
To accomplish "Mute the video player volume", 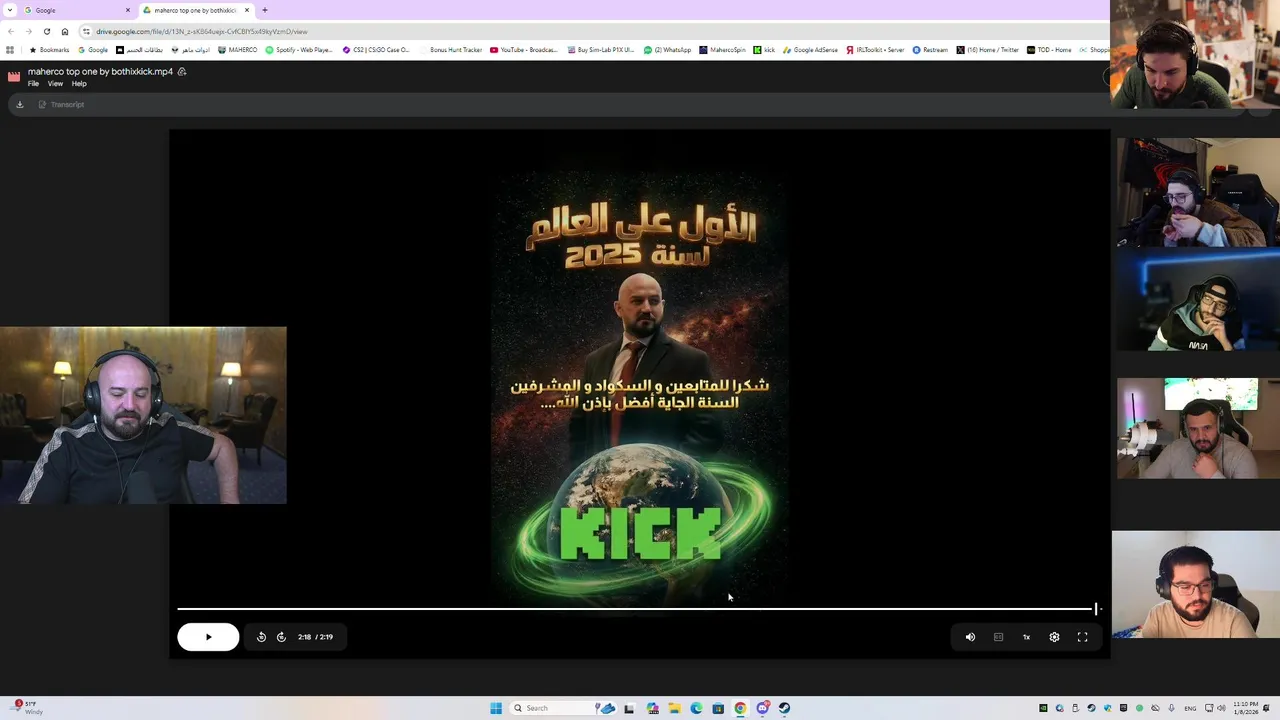I will 970,637.
